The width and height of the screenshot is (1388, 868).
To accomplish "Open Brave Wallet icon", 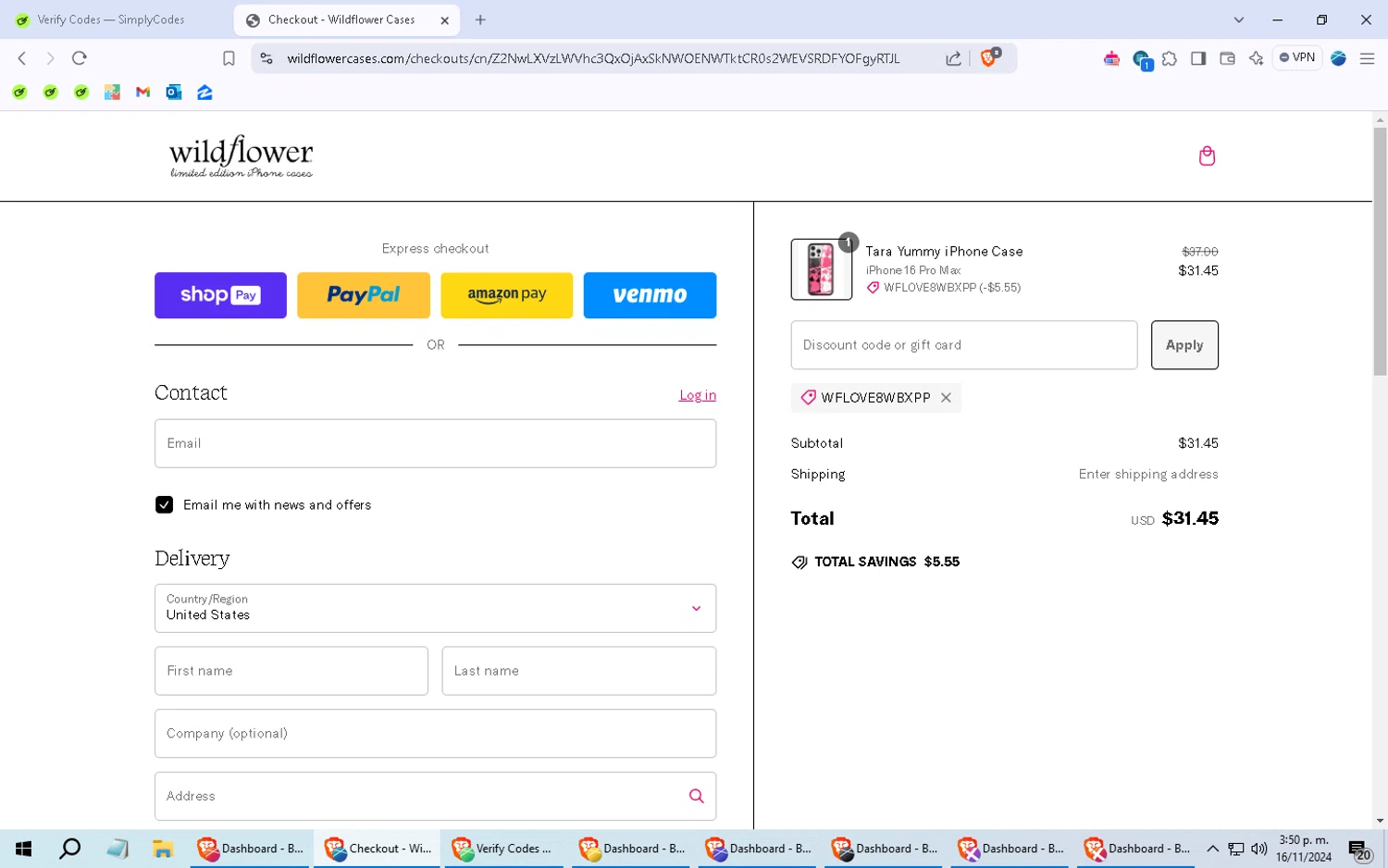I will 1227,58.
